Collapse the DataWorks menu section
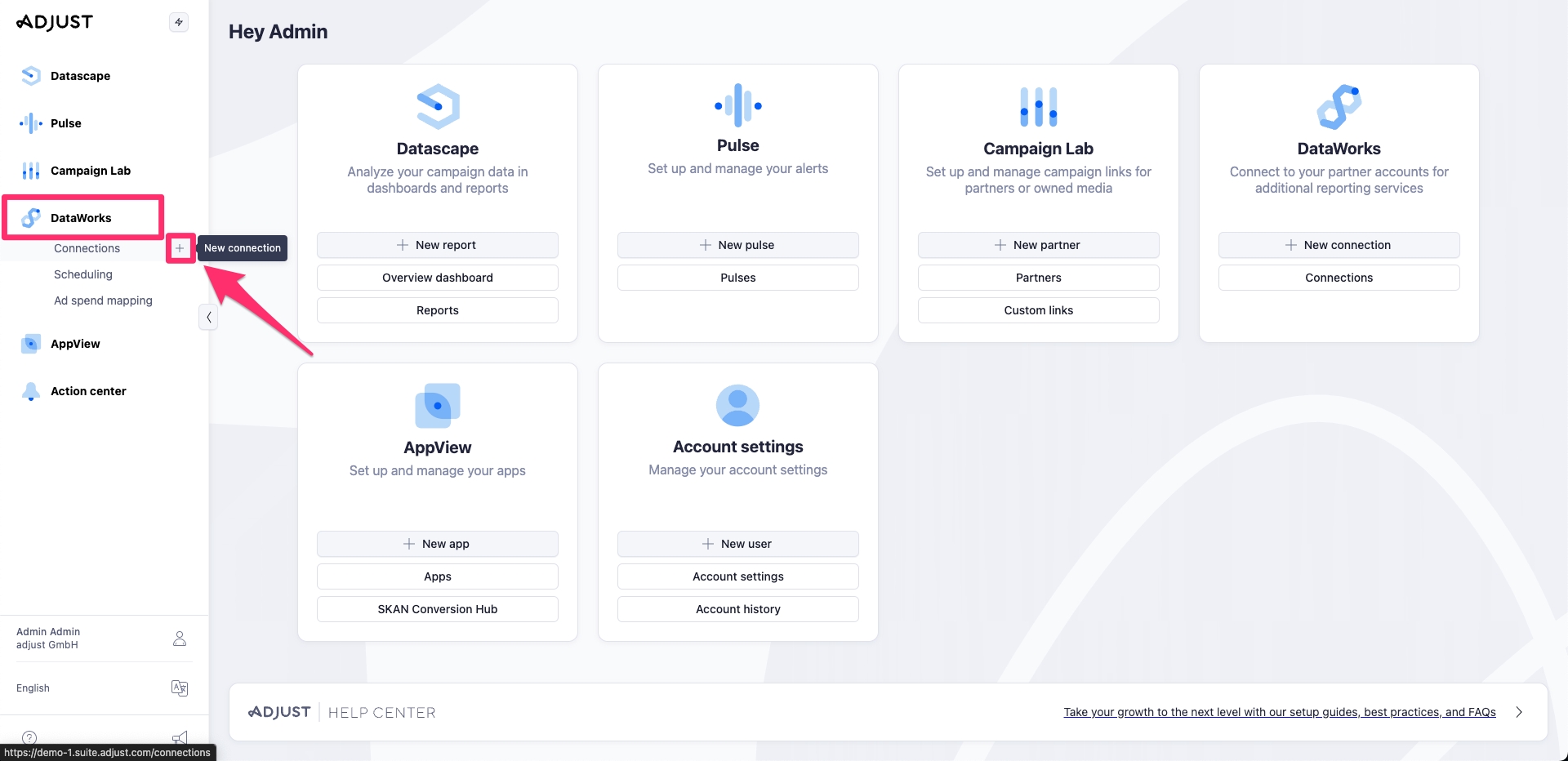 click(x=81, y=218)
